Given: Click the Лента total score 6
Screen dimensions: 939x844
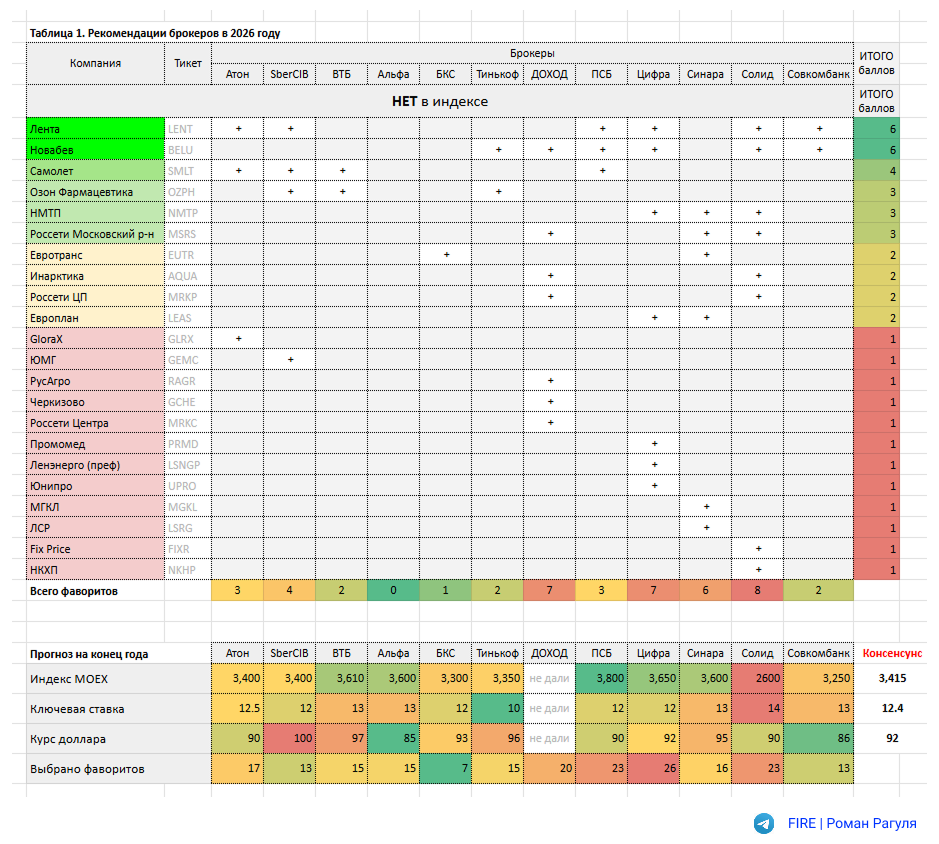Looking at the screenshot, I should pos(877,129).
